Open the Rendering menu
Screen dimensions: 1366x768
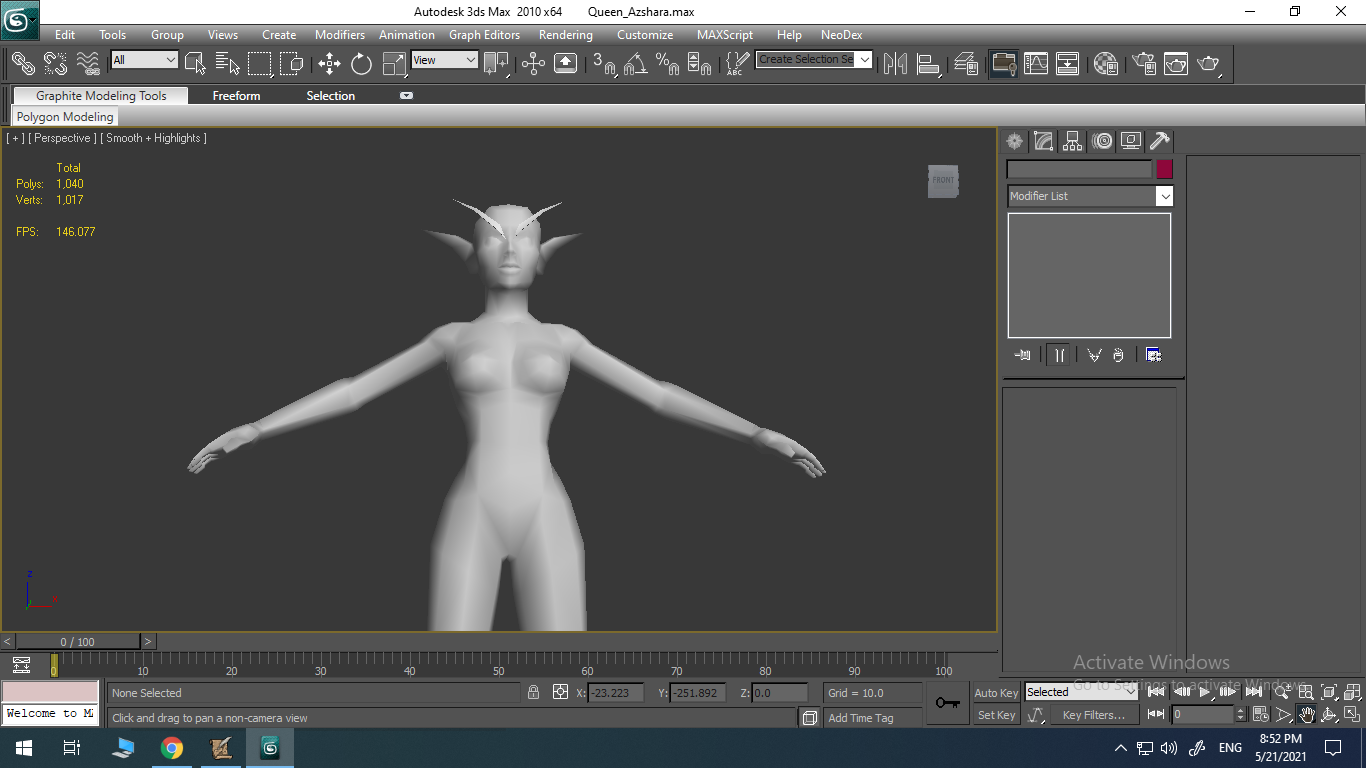click(x=566, y=35)
